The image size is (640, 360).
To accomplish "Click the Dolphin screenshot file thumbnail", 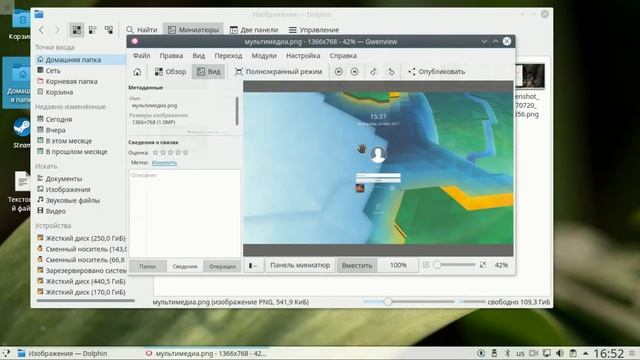I will 530,76.
